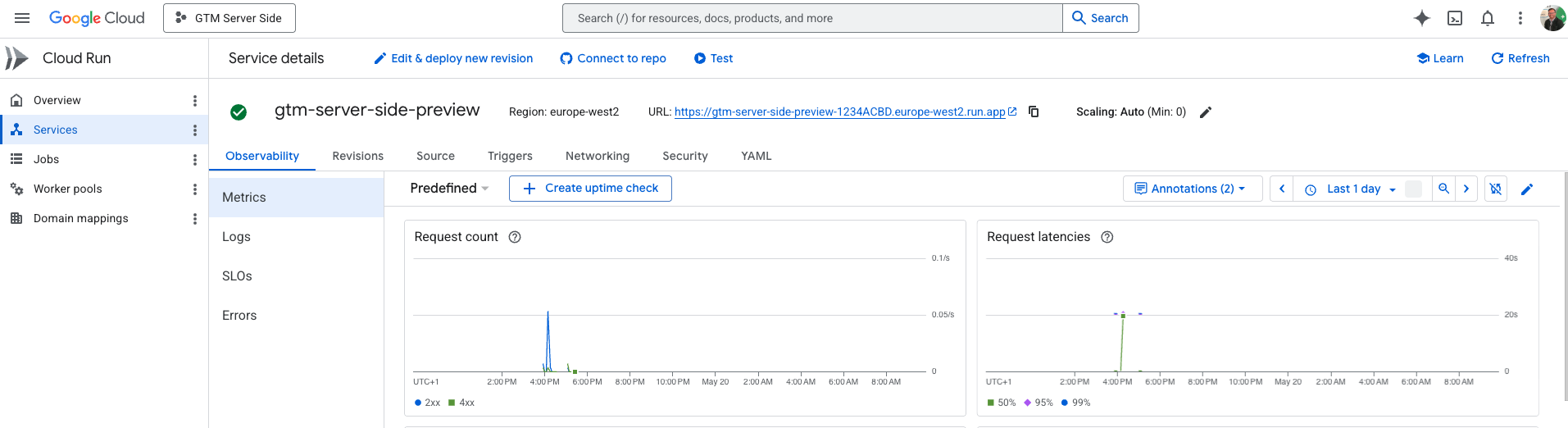
Task: Copy the service URL to clipboard
Action: coord(1034,112)
